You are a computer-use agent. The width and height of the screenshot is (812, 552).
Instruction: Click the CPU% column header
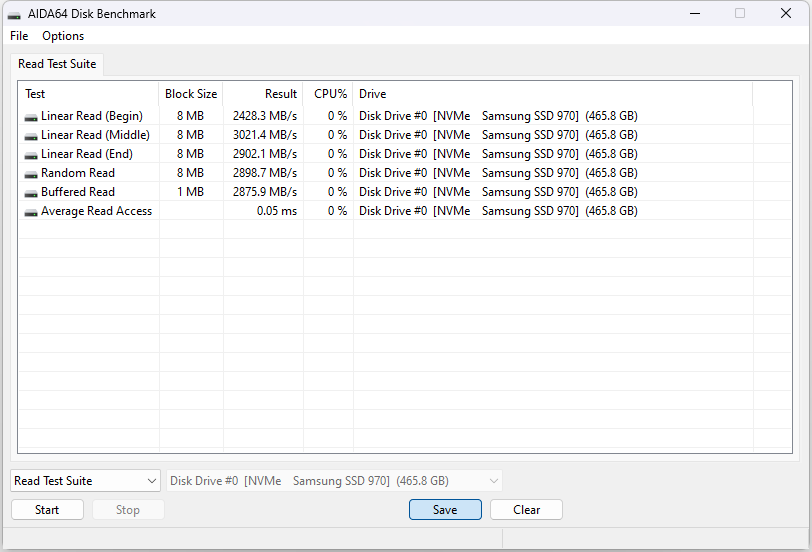tap(328, 94)
